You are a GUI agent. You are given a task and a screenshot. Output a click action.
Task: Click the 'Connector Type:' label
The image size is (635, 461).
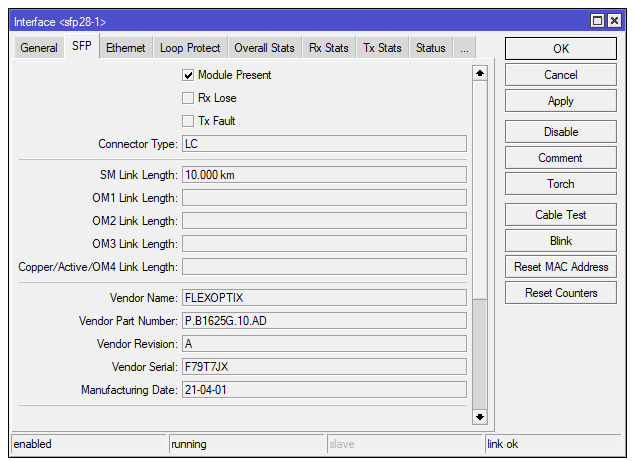pyautogui.click(x=138, y=144)
